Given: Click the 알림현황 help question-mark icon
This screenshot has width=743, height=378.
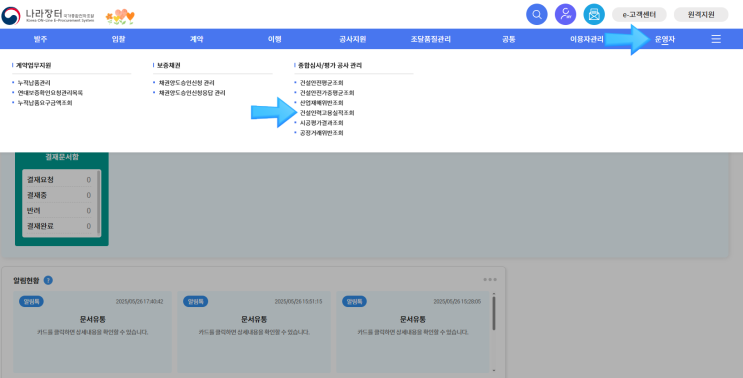Looking at the screenshot, I should (x=48, y=280).
